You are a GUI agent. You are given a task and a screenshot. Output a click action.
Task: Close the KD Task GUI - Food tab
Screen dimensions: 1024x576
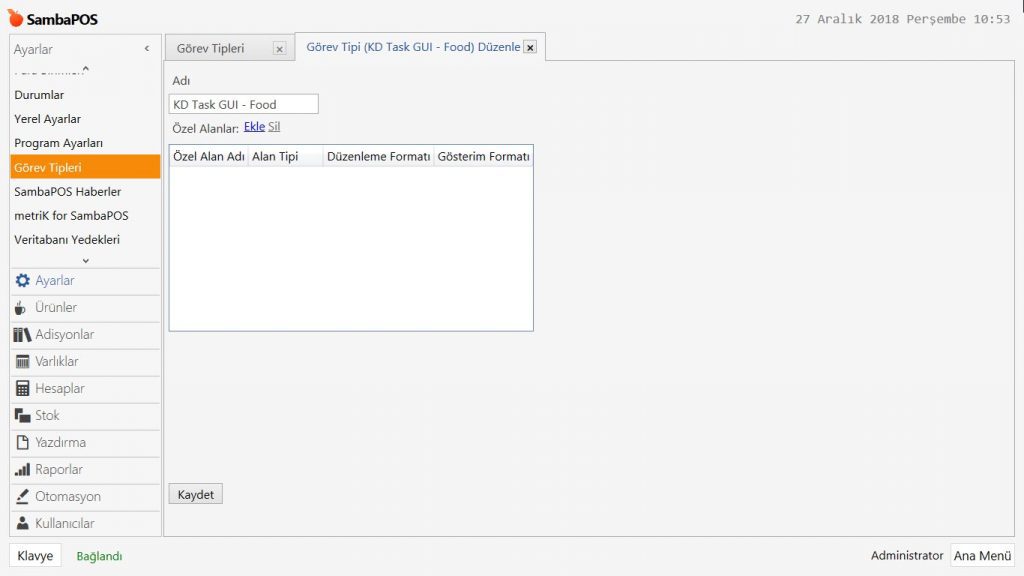530,47
